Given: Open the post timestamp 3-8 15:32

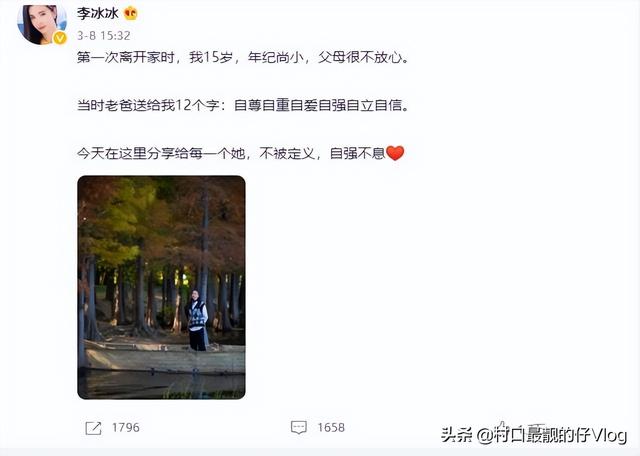Looking at the screenshot, I should tap(104, 36).
